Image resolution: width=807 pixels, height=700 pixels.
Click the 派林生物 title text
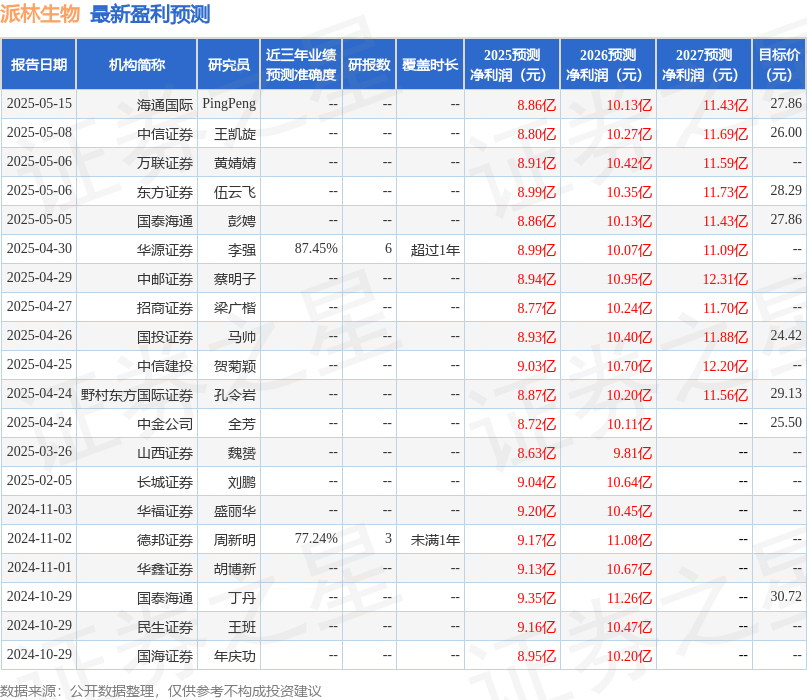click(x=40, y=14)
